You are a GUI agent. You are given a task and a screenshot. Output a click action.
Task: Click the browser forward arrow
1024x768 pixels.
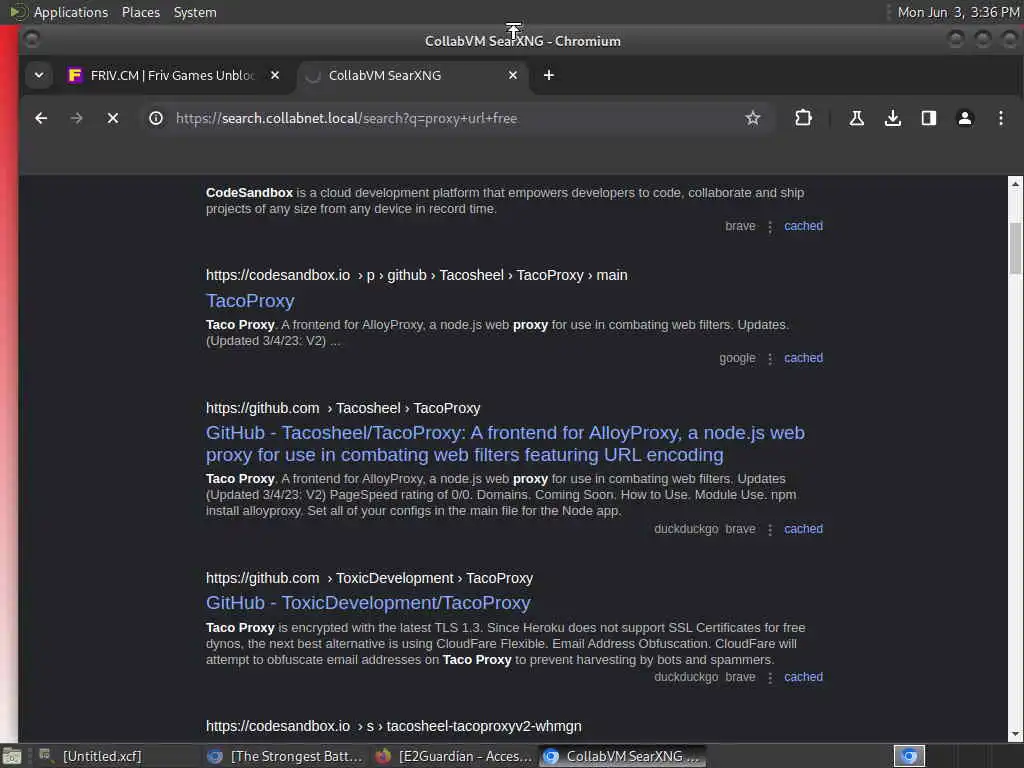coord(76,118)
